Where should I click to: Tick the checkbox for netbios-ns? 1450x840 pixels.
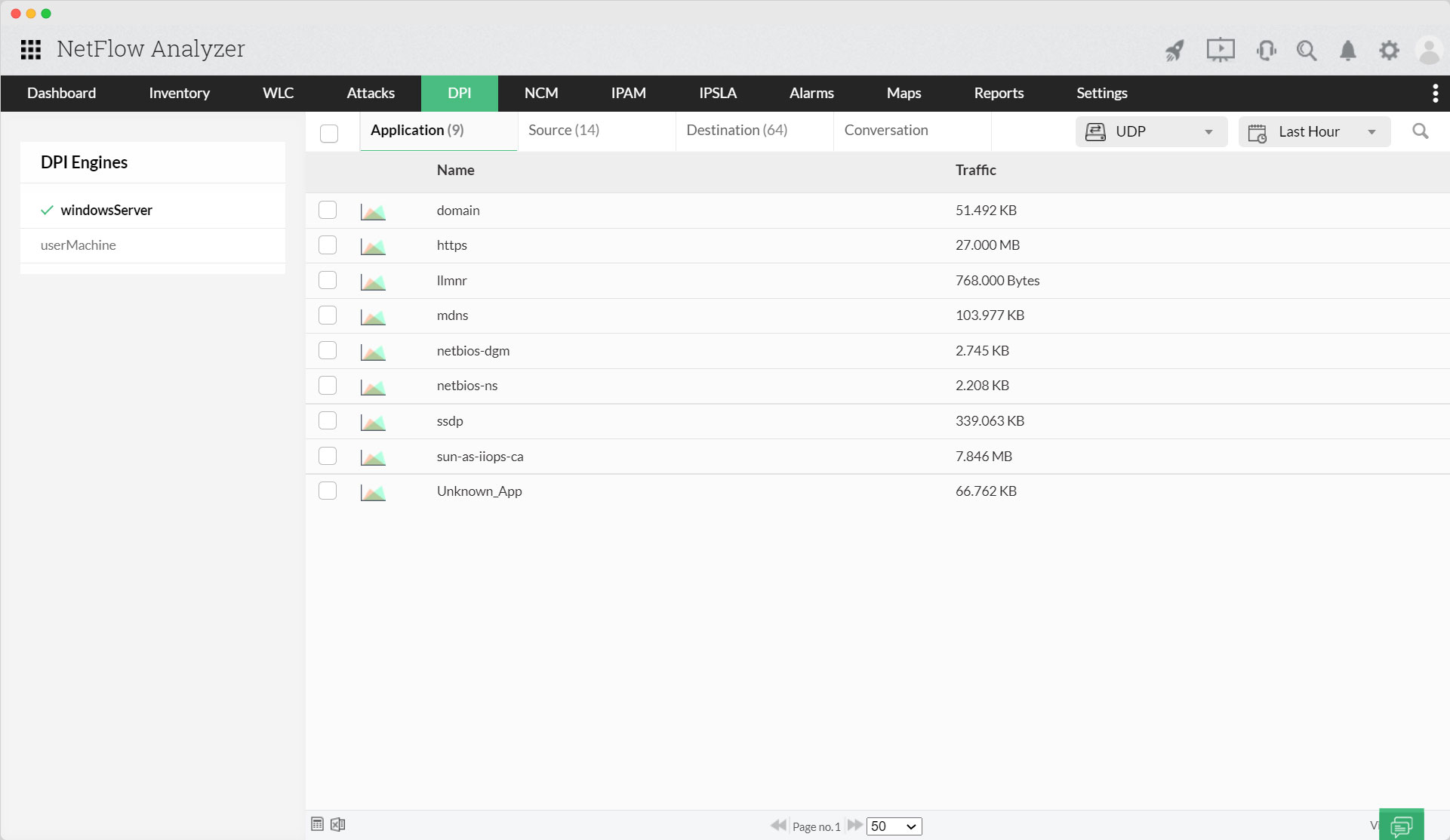coord(328,386)
